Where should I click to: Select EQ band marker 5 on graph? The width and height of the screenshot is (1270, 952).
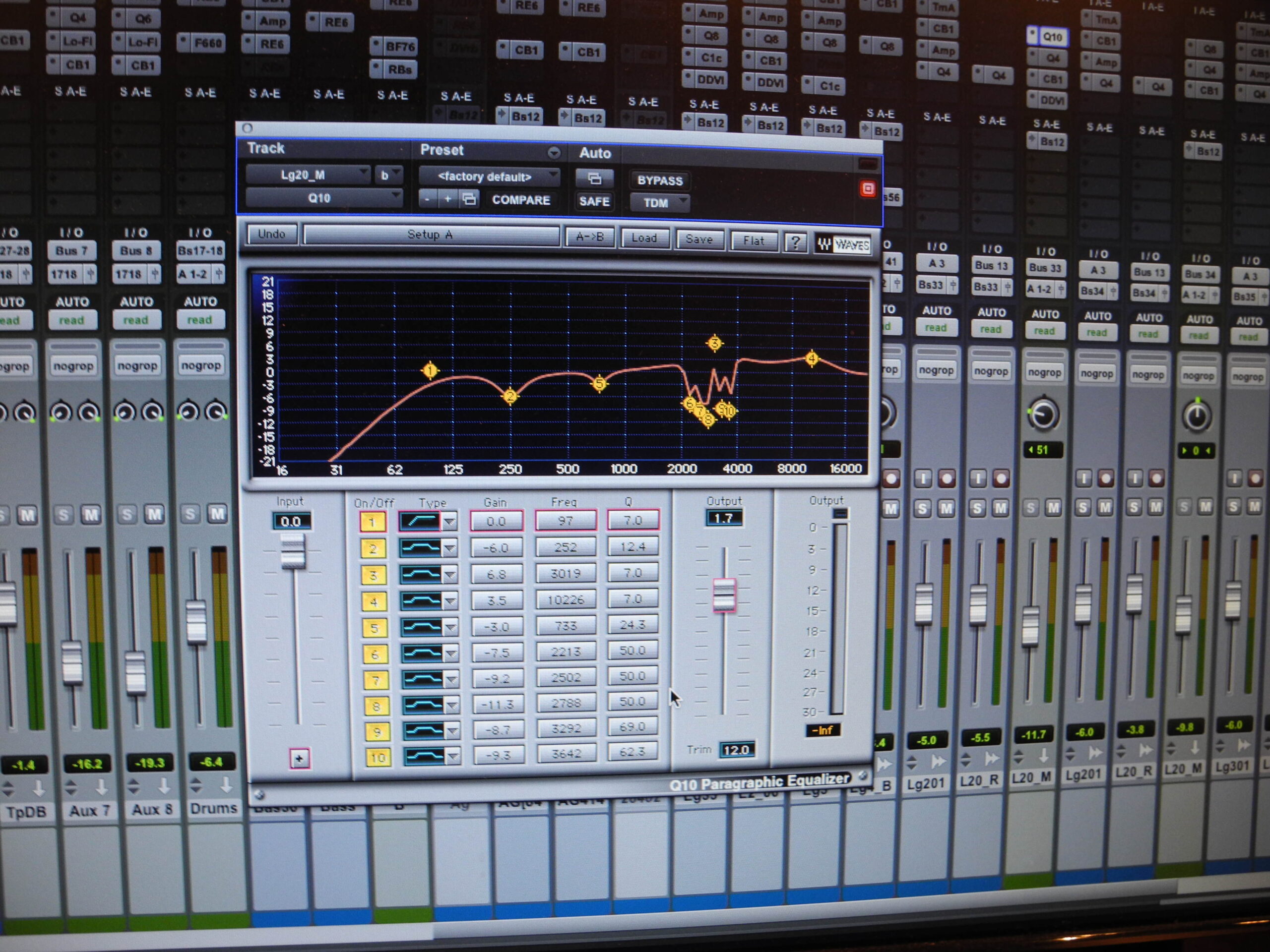click(599, 383)
